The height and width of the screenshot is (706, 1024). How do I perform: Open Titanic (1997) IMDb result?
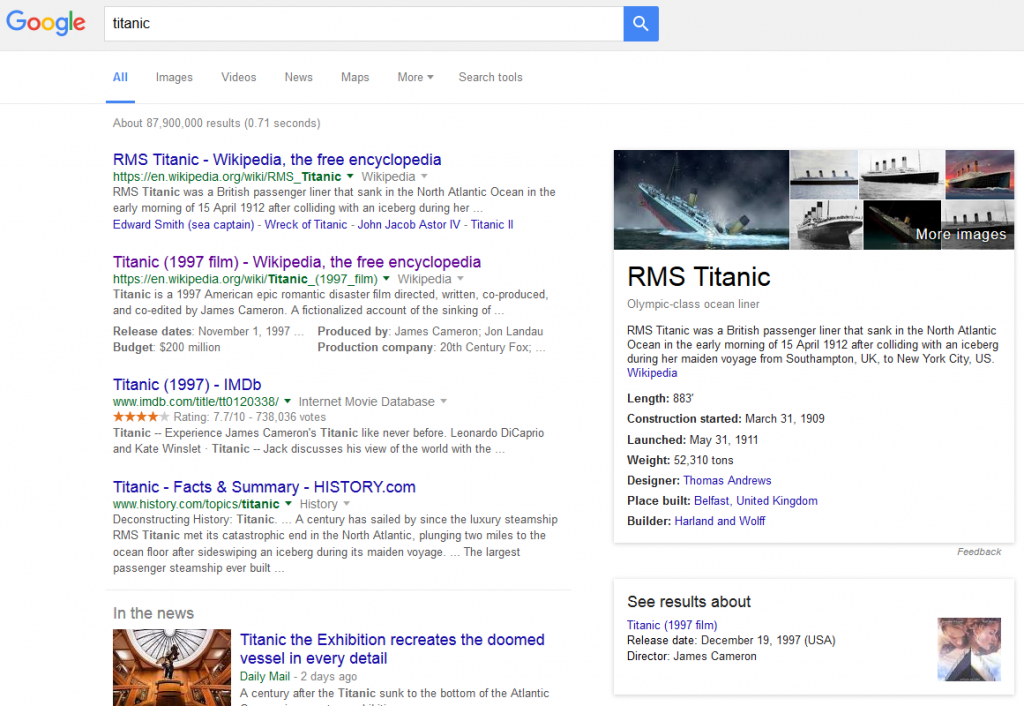tap(187, 385)
